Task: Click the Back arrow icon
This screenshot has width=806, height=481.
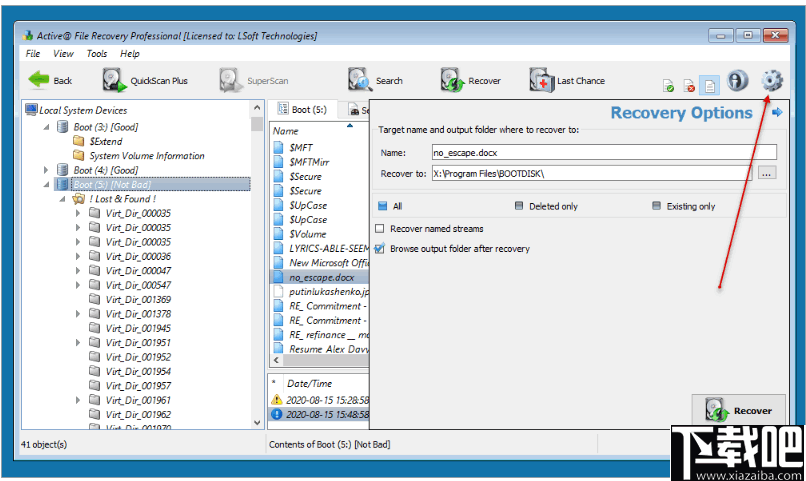Action: click(38, 80)
